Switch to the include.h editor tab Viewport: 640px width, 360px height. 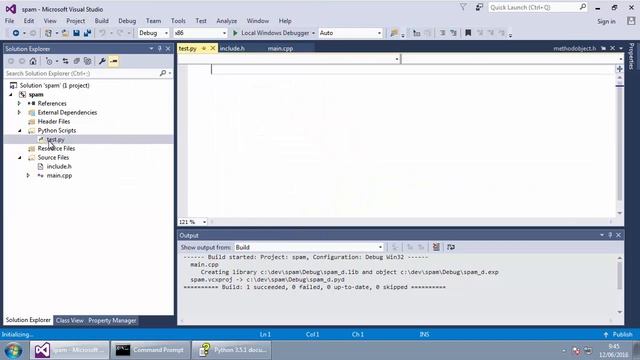(232, 48)
